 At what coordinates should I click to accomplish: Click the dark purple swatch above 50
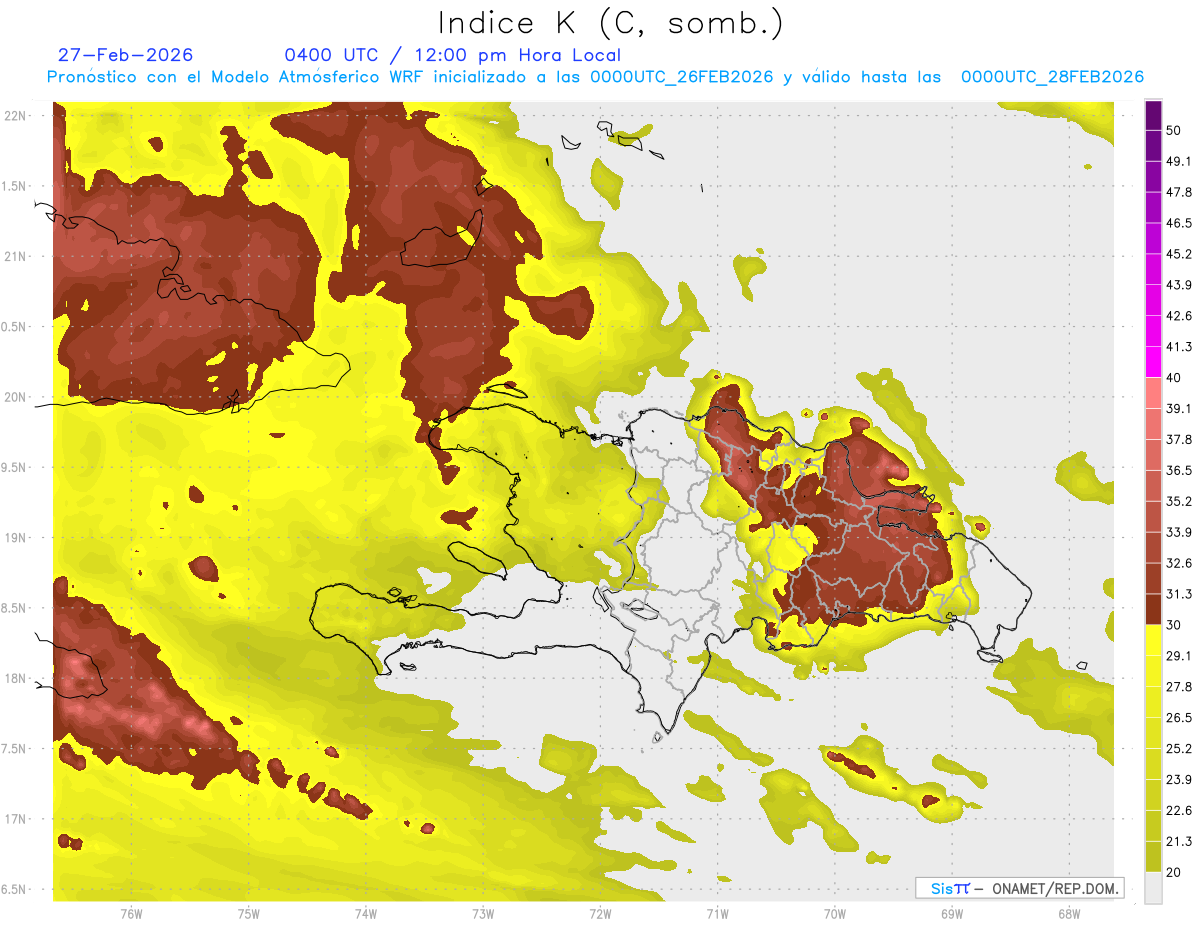pyautogui.click(x=1154, y=115)
